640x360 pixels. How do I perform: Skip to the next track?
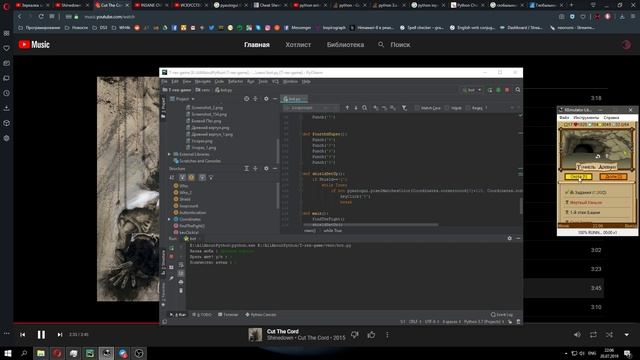(x=60, y=335)
